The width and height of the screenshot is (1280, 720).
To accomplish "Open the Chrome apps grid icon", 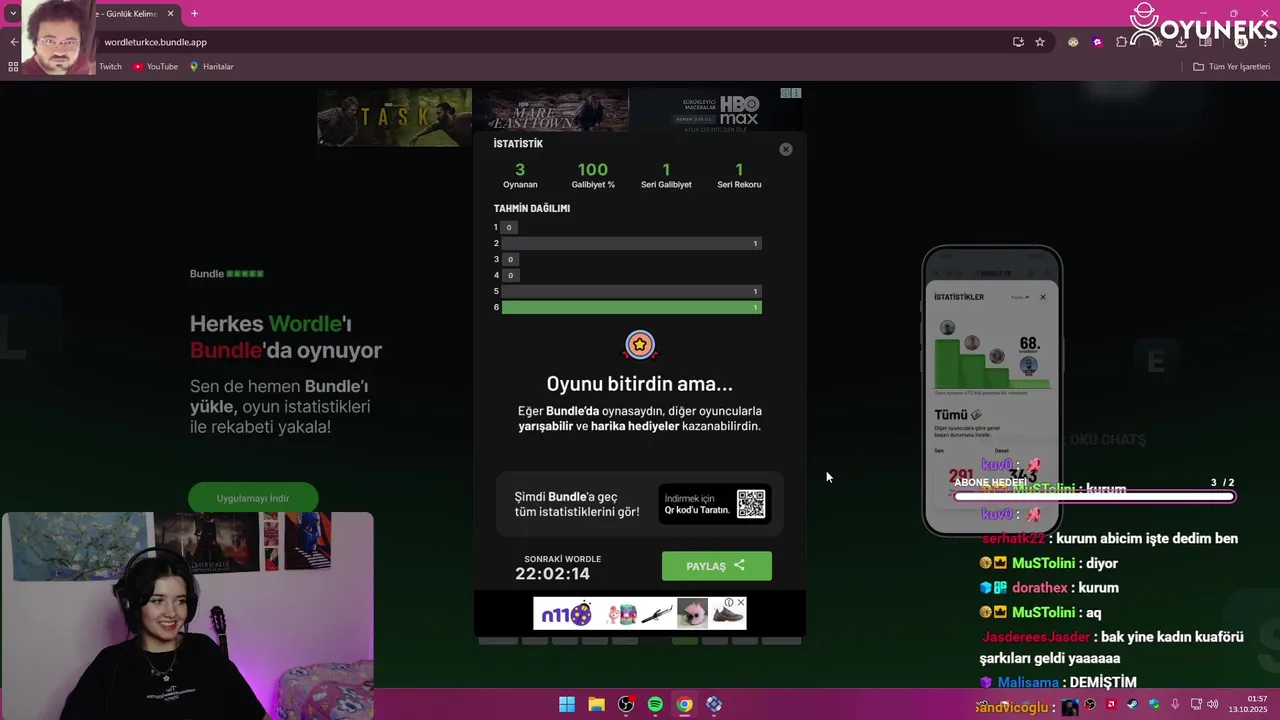I will [x=13, y=67].
